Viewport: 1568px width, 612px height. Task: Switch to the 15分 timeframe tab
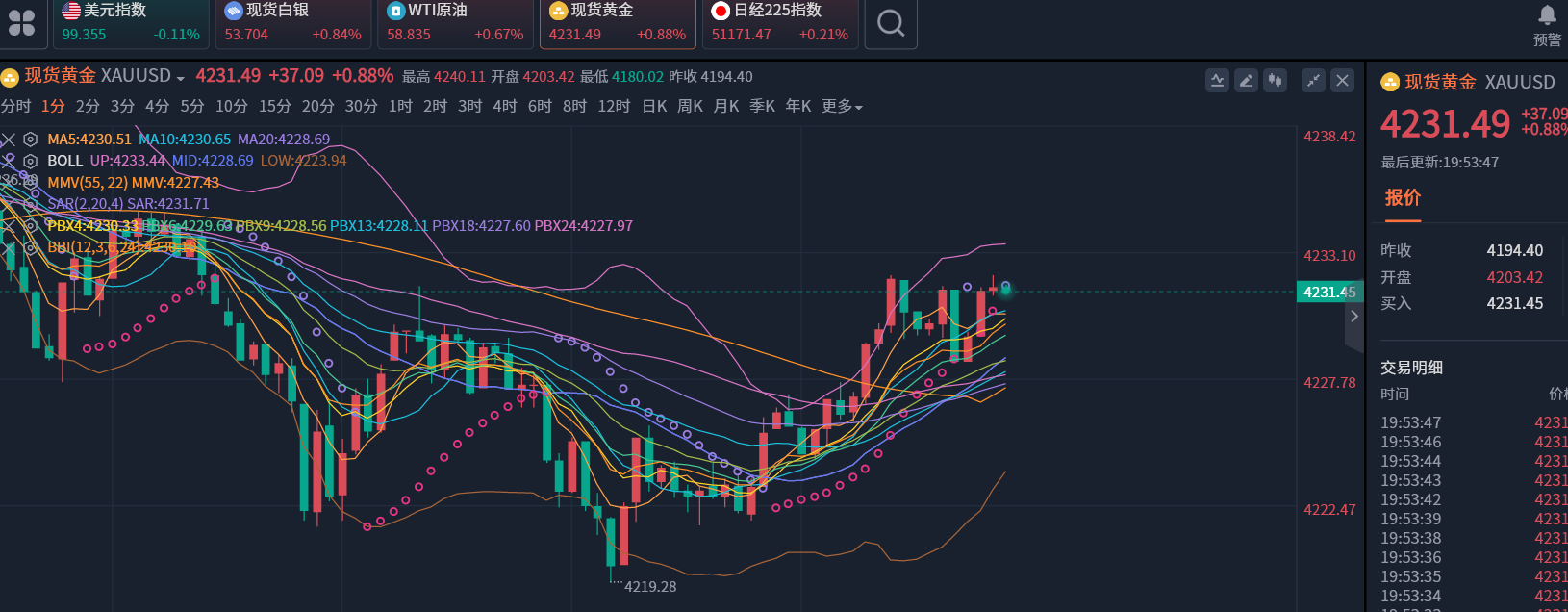tap(274, 106)
